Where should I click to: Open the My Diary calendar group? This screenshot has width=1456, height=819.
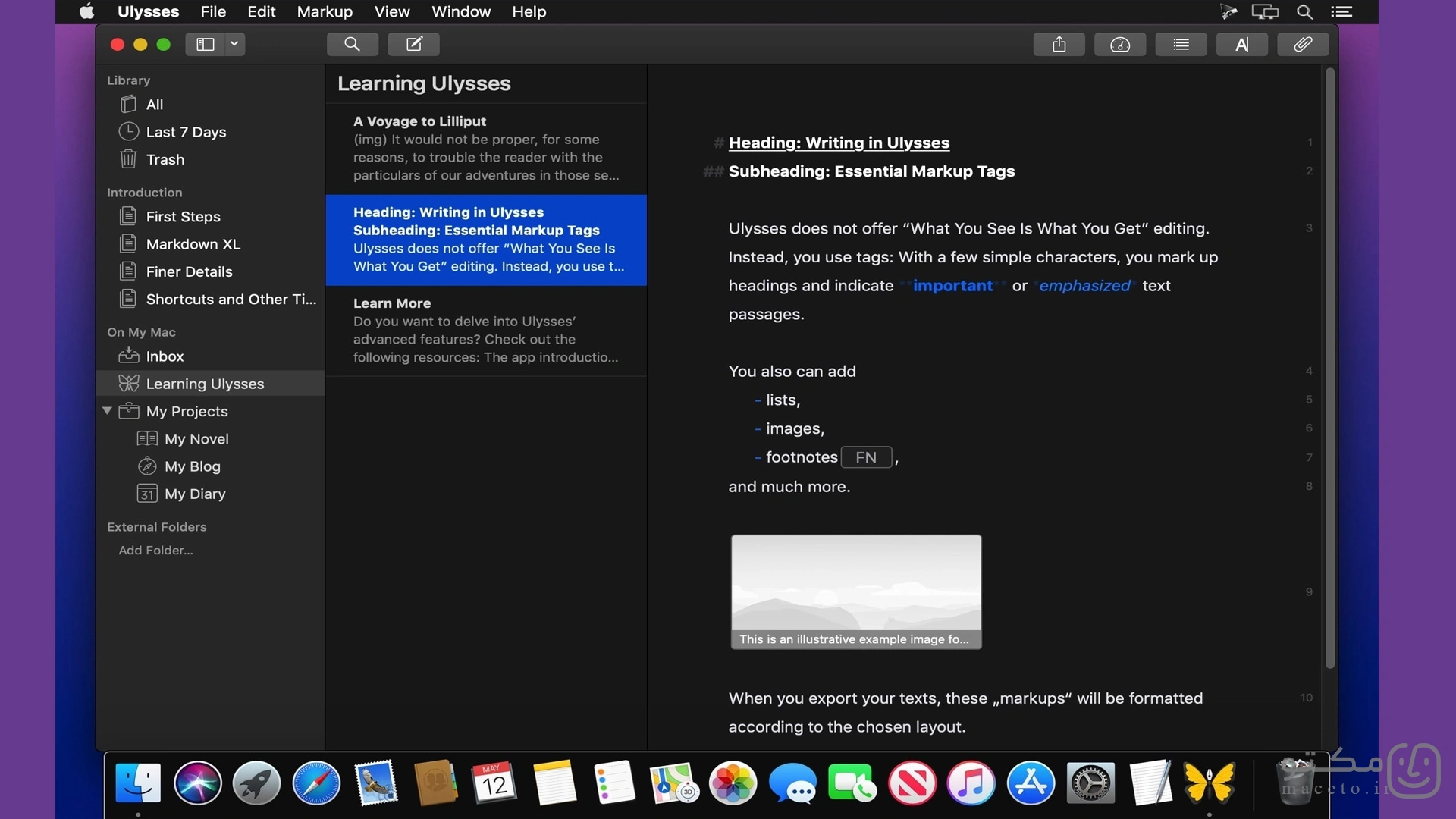[x=195, y=494]
